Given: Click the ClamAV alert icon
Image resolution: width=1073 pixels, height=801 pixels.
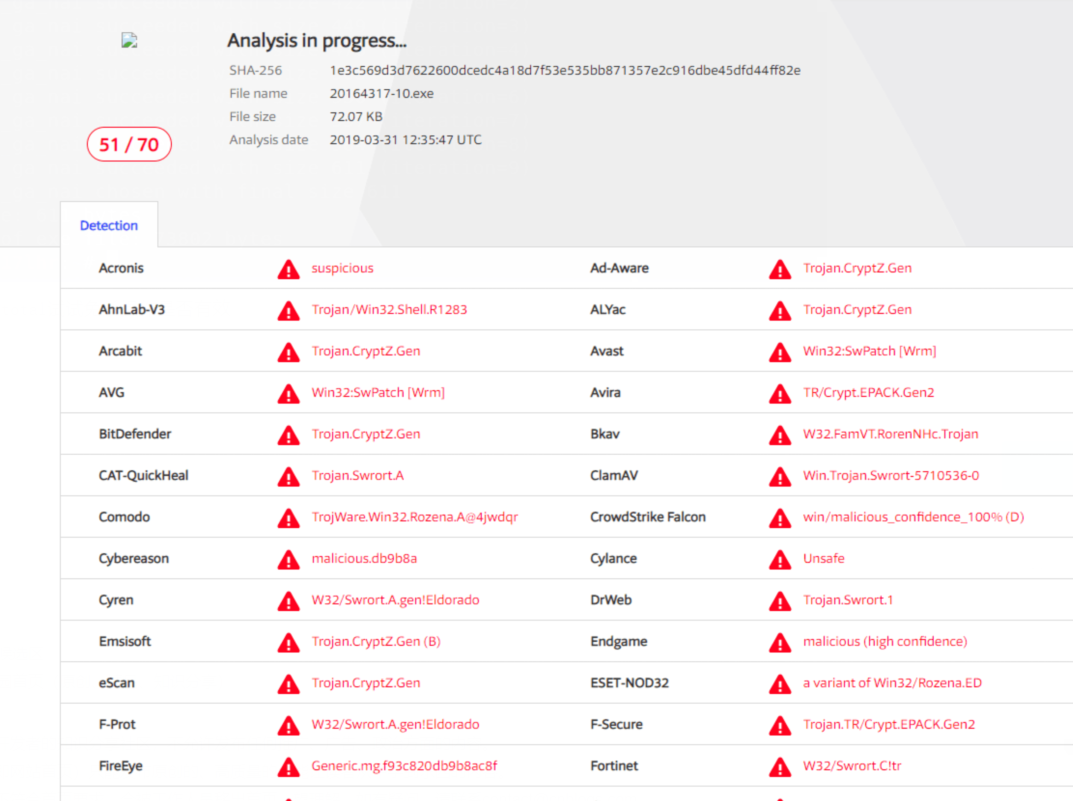Looking at the screenshot, I should 780,476.
